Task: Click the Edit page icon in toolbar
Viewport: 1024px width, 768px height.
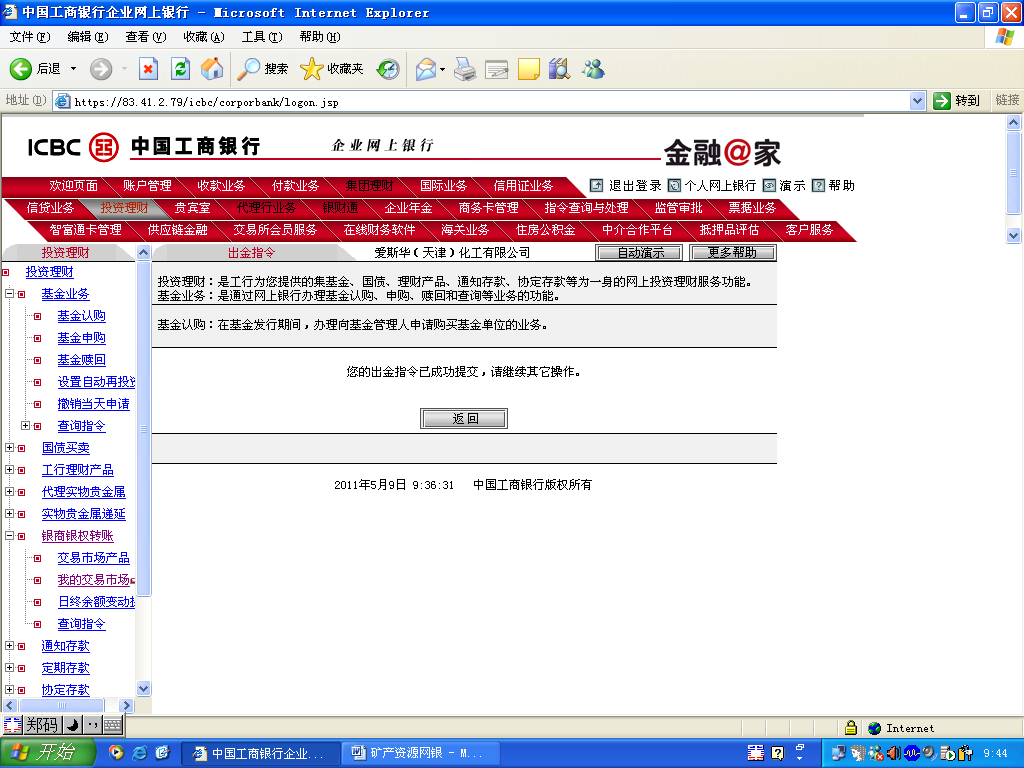Action: (496, 69)
